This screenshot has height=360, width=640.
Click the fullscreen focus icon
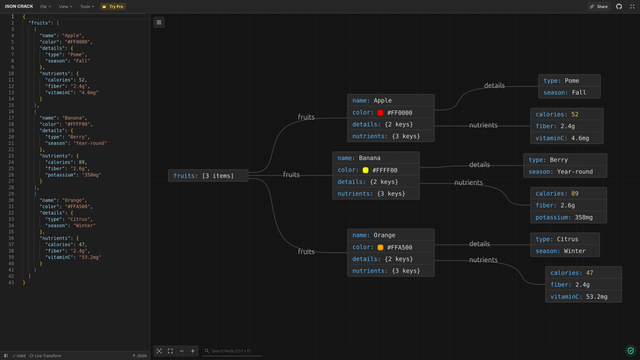170,351
